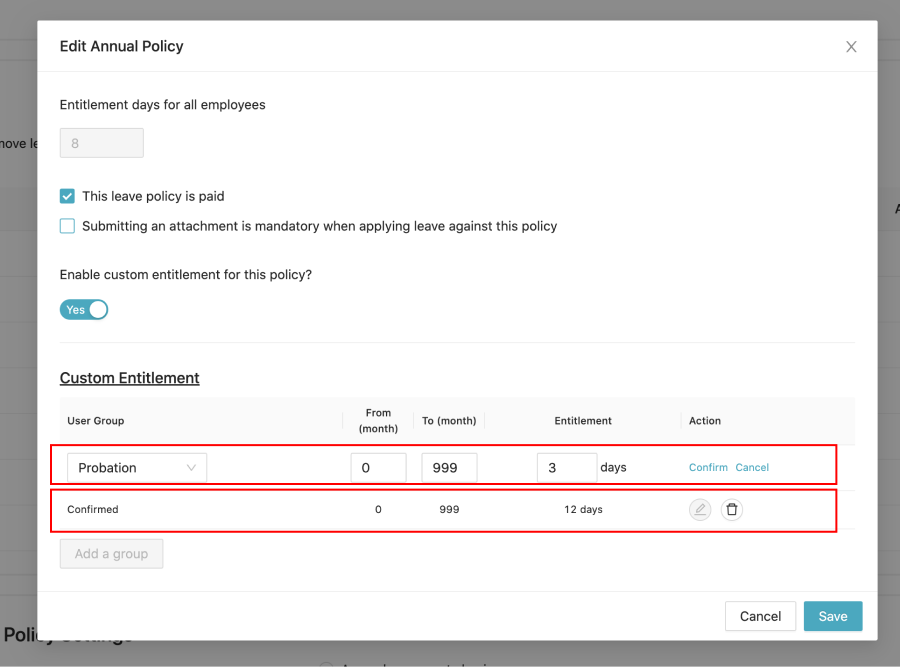Viewport: 900px width, 667px height.
Task: Save the annual policy changes
Action: coord(833,616)
